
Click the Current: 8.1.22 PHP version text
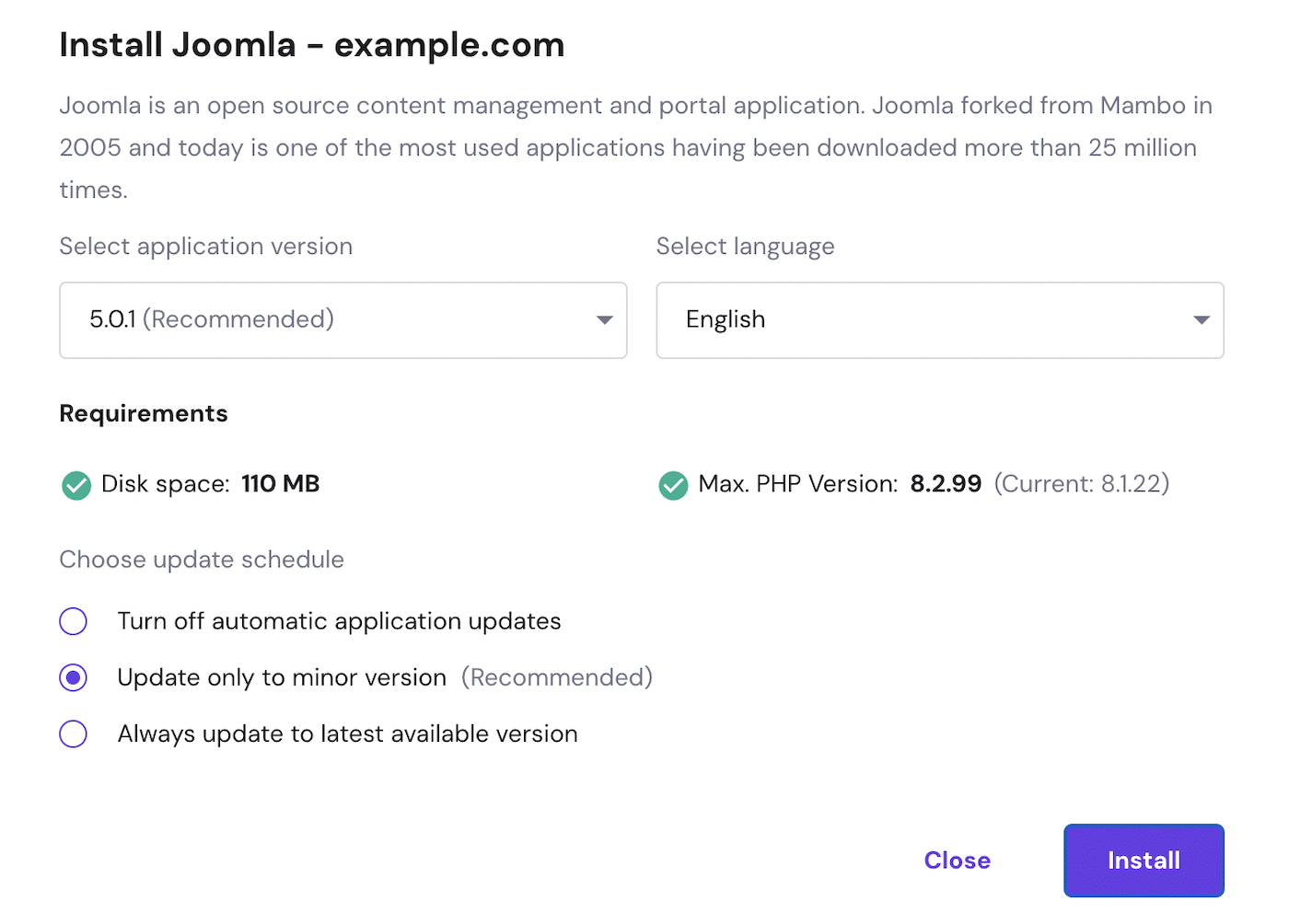[1081, 483]
